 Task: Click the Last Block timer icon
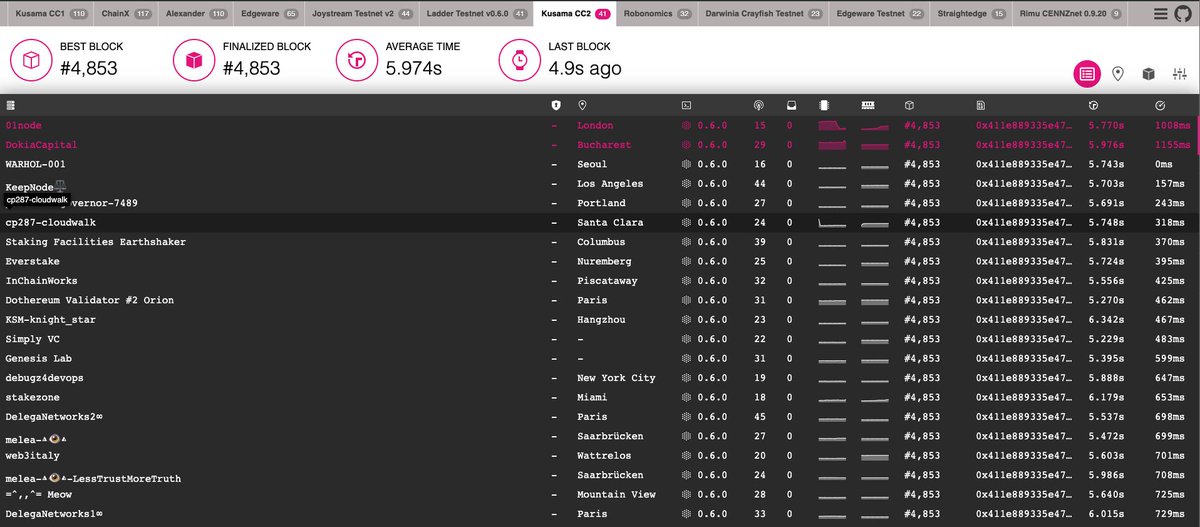pyautogui.click(x=519, y=60)
